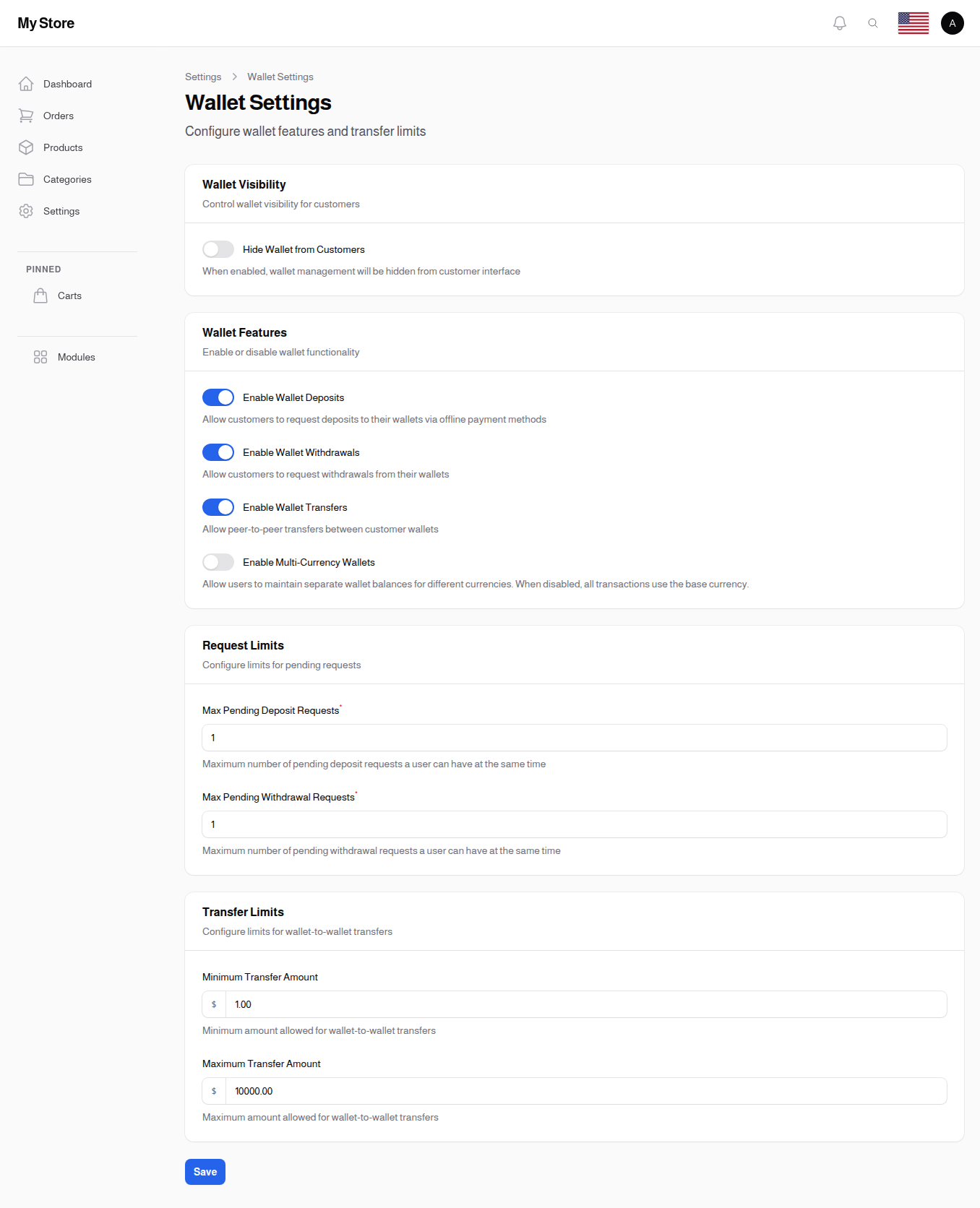Enable Hide Wallet from Customers toggle
The width and height of the screenshot is (980, 1208).
coord(218,249)
